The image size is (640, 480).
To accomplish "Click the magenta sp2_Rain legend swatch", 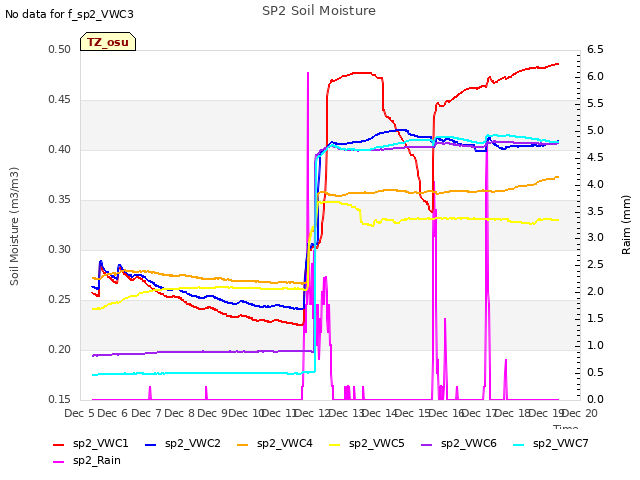I will pyautogui.click(x=59, y=462).
